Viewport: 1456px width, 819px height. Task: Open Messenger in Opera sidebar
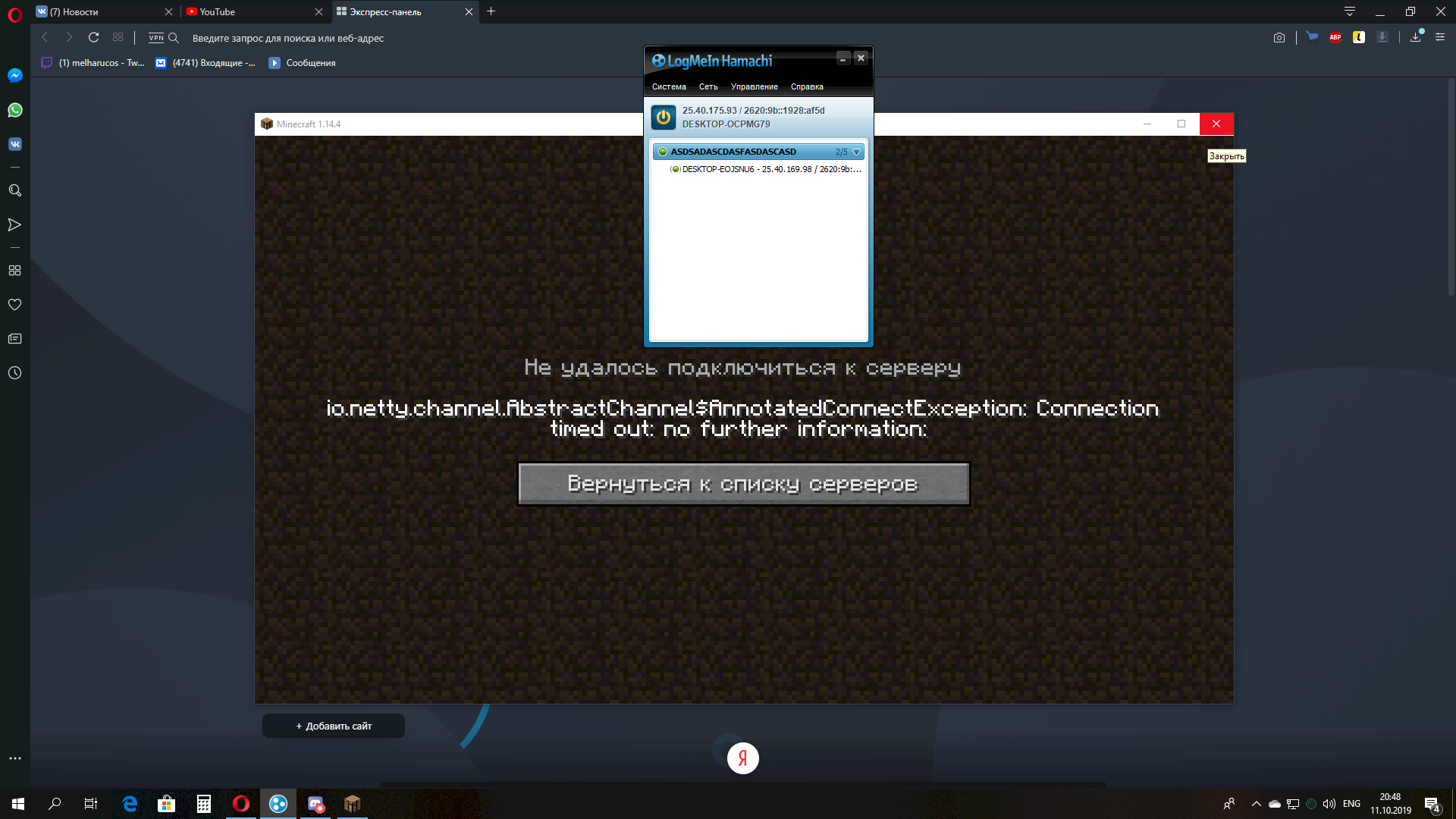(14, 75)
